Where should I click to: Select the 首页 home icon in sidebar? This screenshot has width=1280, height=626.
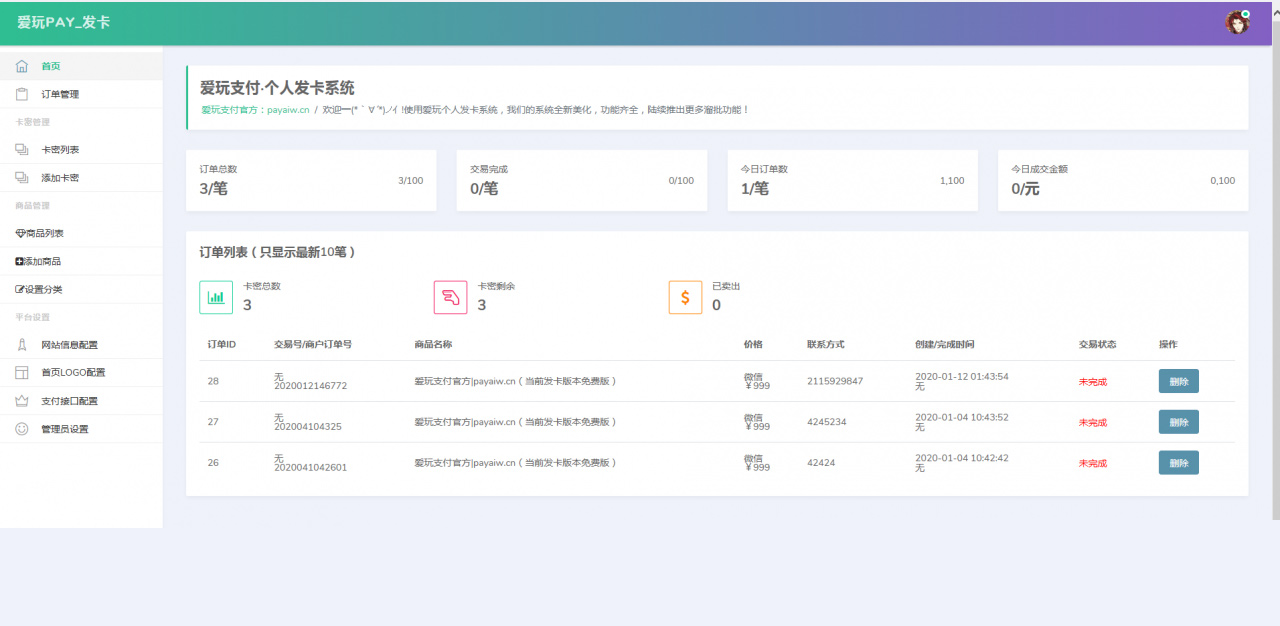point(22,66)
